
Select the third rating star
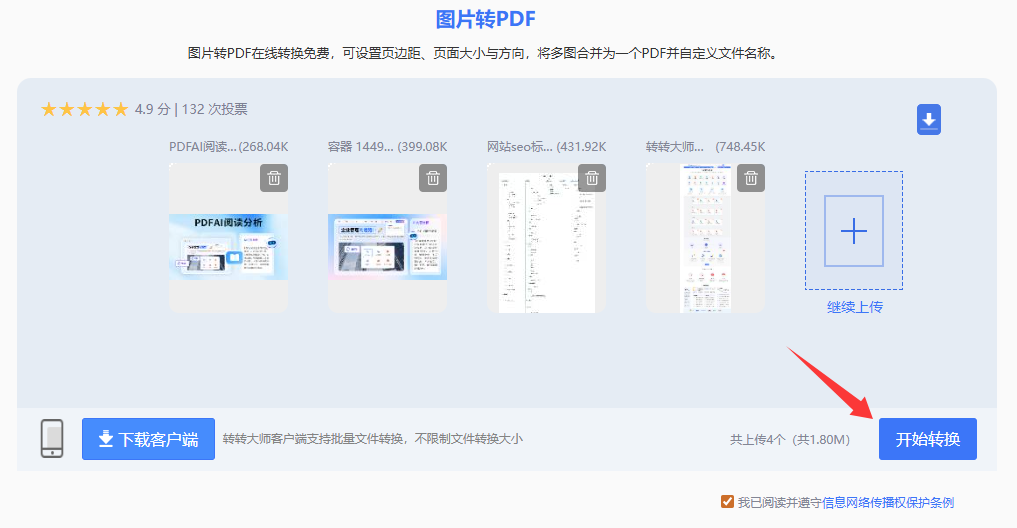click(x=85, y=109)
